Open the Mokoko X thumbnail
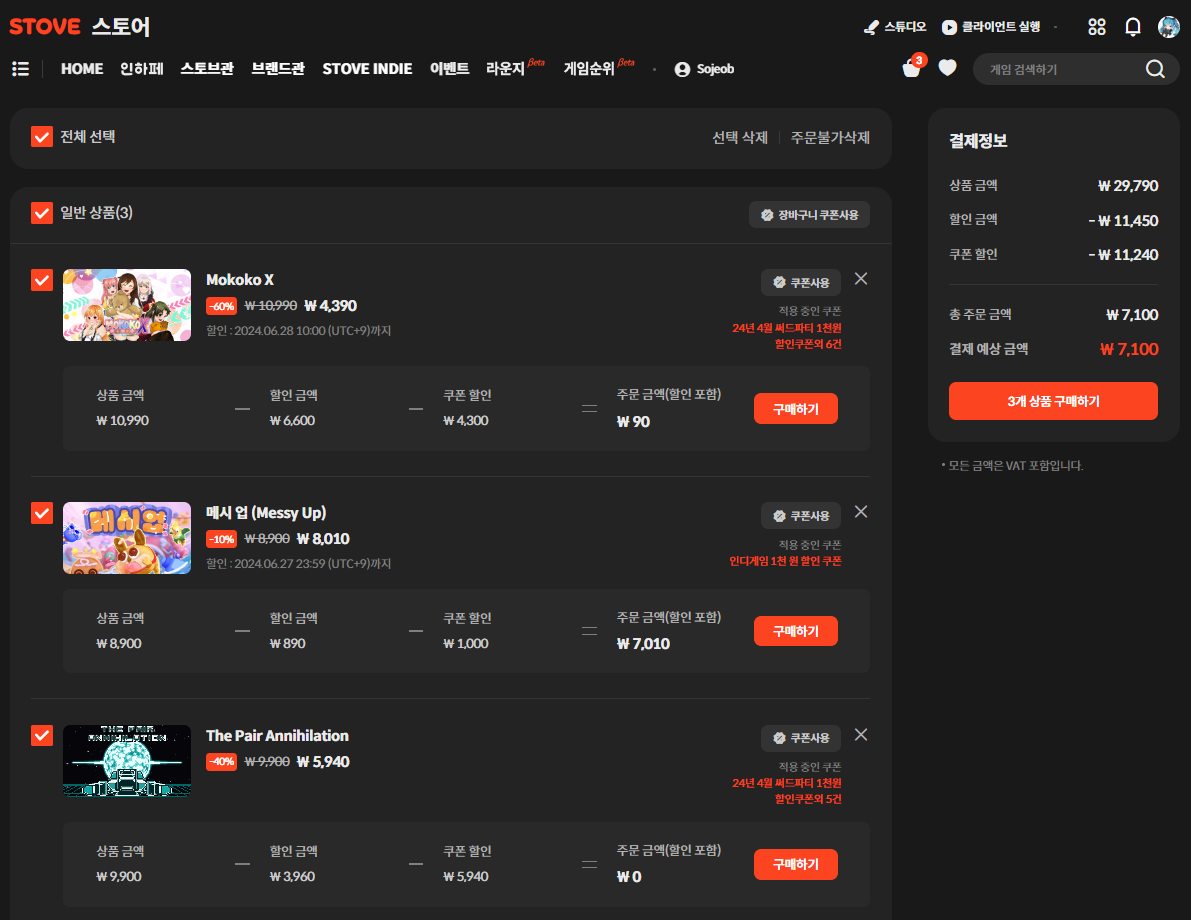Image resolution: width=1191 pixels, height=920 pixels. click(x=127, y=305)
